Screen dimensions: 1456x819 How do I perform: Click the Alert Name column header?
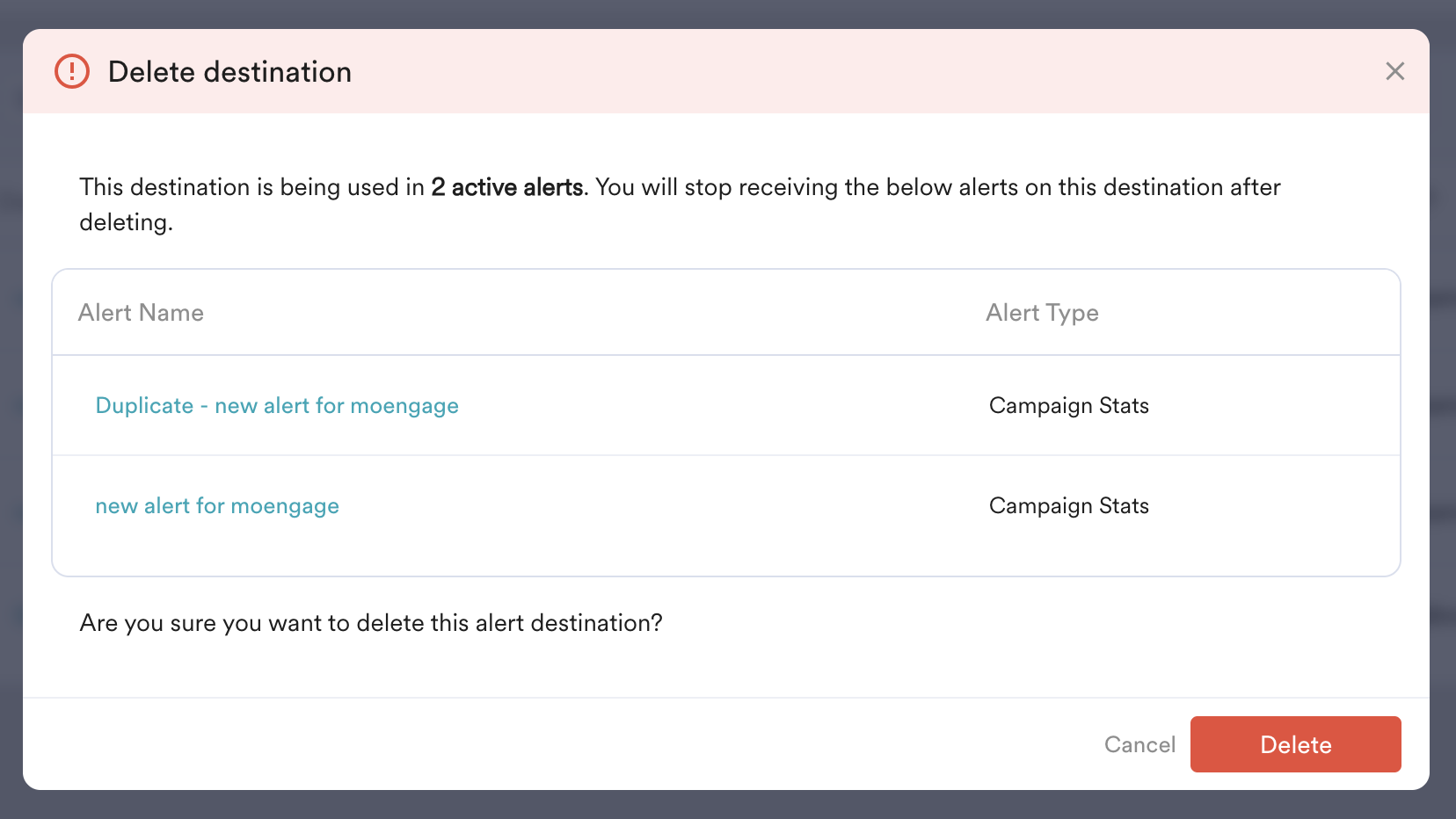coord(141,313)
